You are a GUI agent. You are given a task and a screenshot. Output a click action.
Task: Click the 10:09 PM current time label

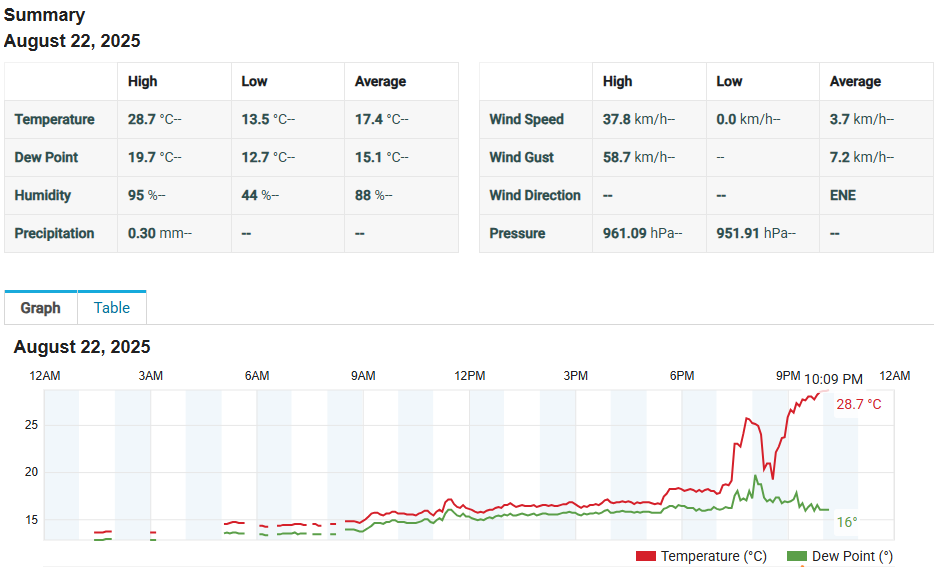tap(833, 379)
